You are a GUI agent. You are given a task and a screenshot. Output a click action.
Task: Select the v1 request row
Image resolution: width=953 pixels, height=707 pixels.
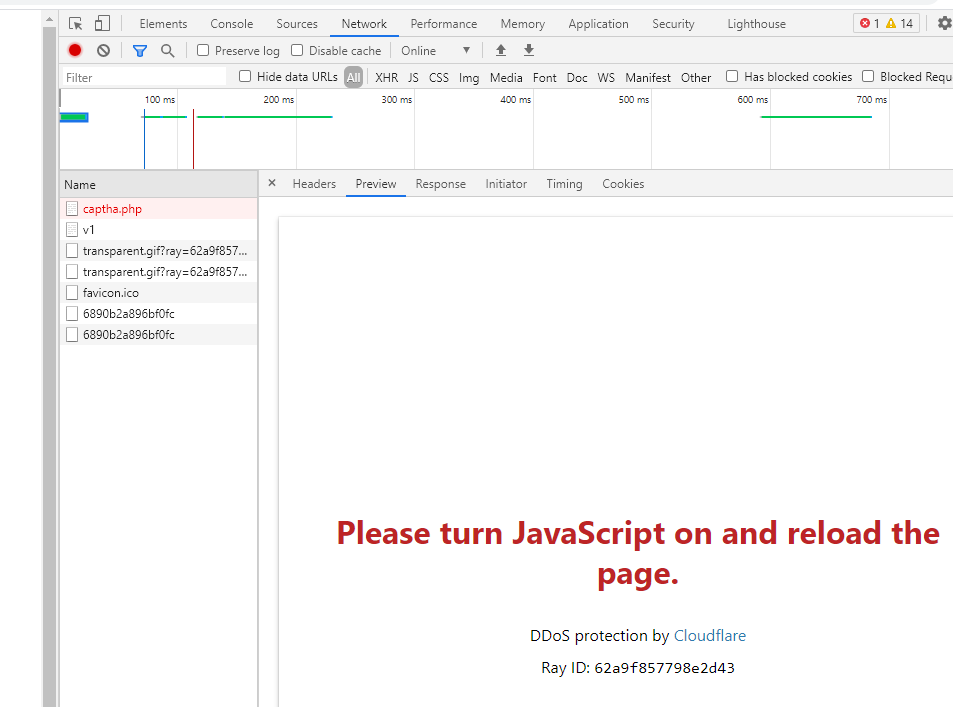click(x=159, y=230)
